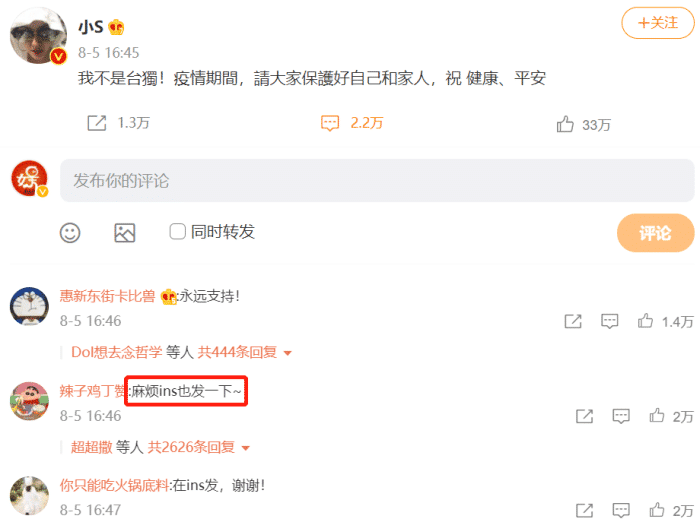The width and height of the screenshot is (700, 522).
Task: Open the emoji picker smiley icon
Action: [x=70, y=233]
